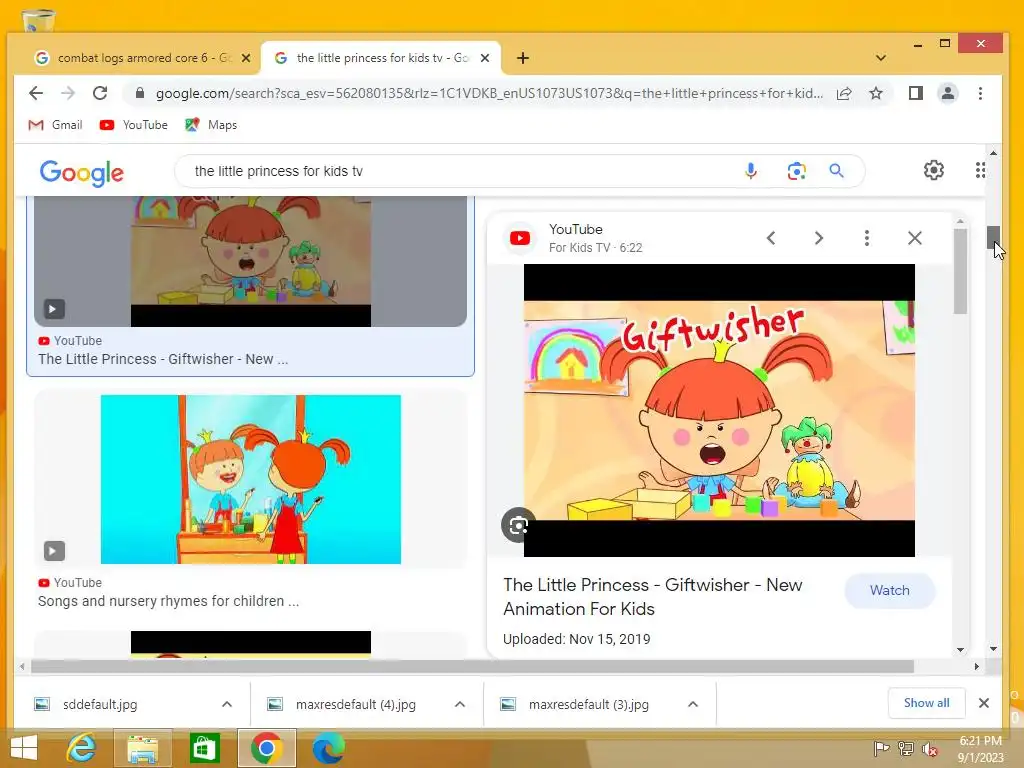
Task: Open downloaded file sddefault.jpg
Action: (100, 705)
